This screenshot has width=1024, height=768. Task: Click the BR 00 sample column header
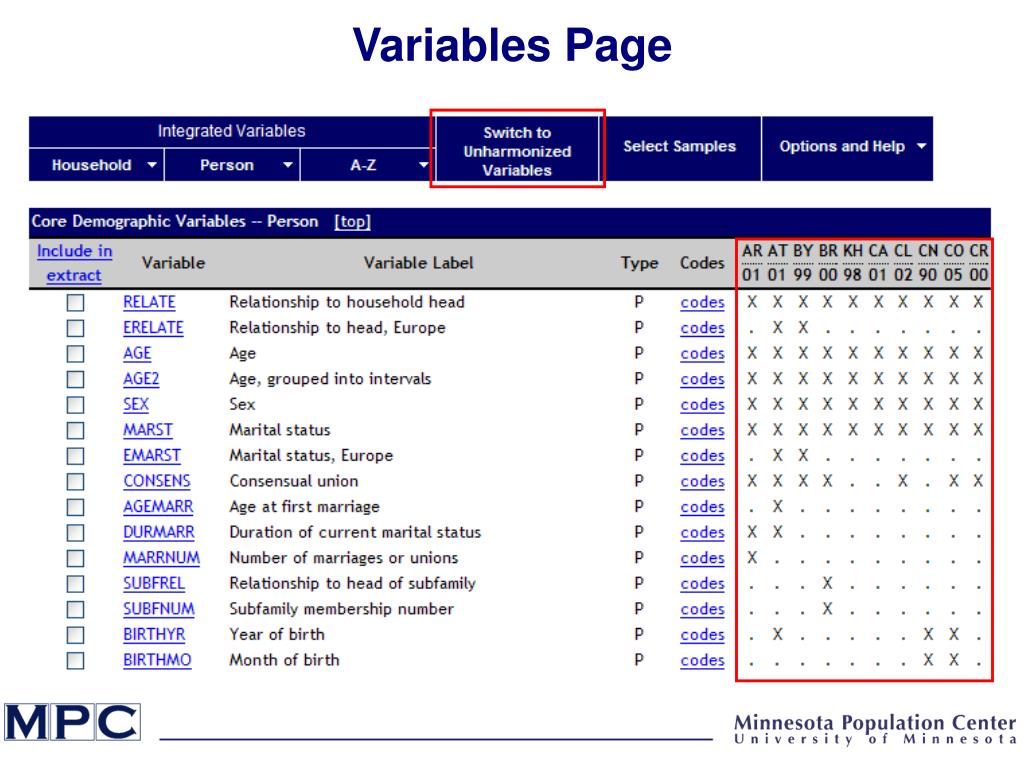(828, 263)
